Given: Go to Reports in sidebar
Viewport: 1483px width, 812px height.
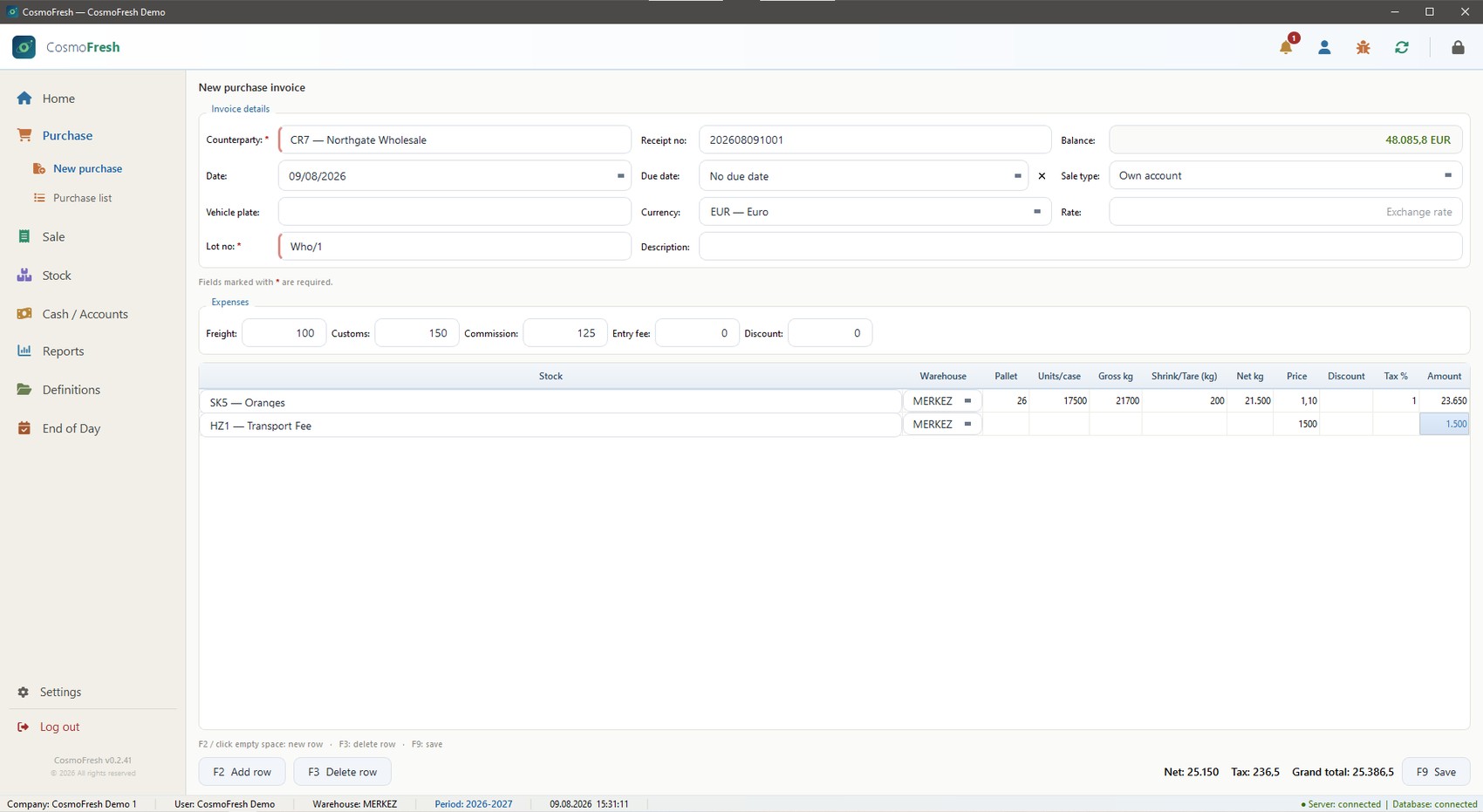Looking at the screenshot, I should (63, 351).
